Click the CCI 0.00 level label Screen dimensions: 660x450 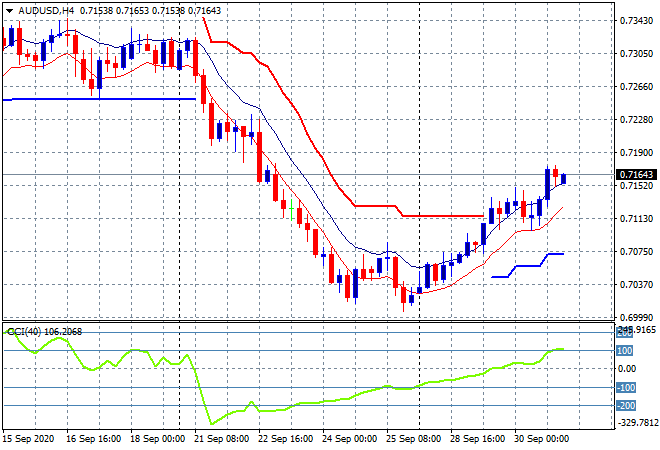coord(624,369)
